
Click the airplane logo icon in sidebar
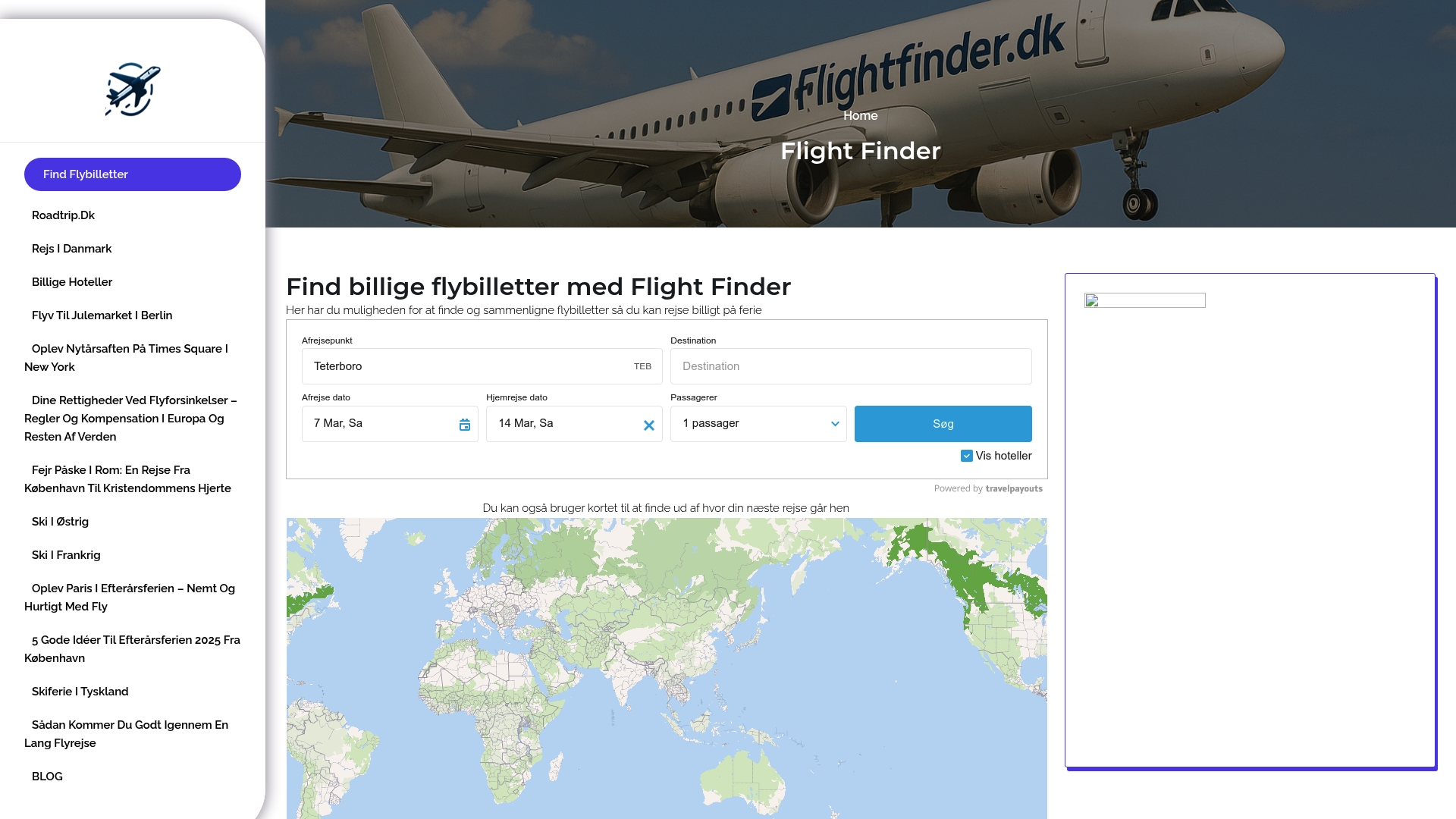(x=133, y=89)
